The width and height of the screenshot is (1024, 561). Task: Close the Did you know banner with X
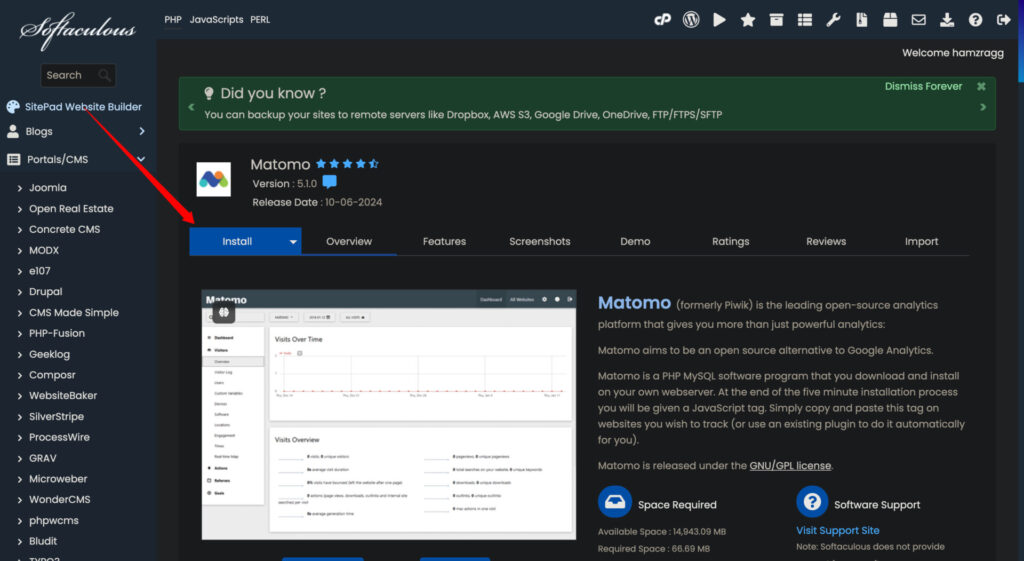pos(981,87)
